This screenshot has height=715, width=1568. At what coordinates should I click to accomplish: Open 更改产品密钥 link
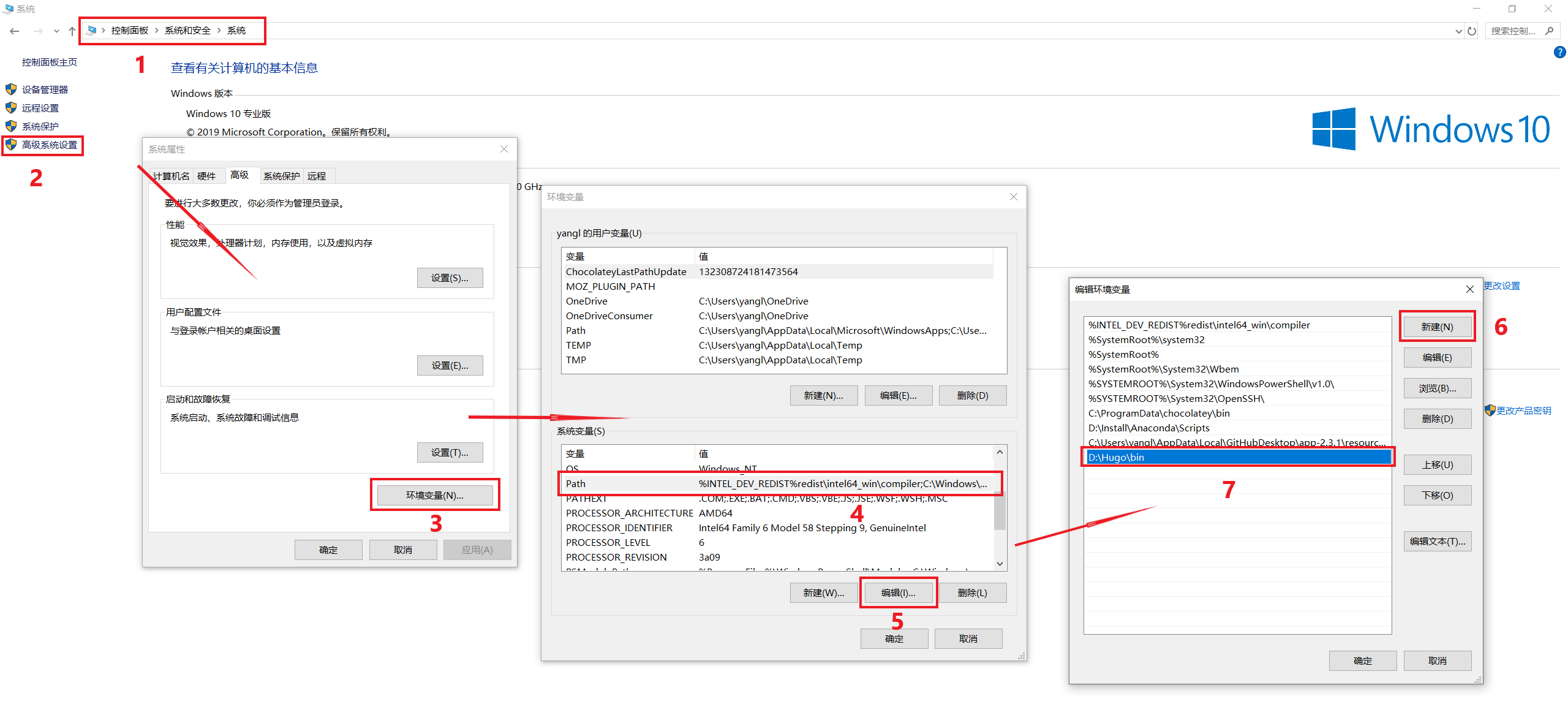pos(1523,410)
